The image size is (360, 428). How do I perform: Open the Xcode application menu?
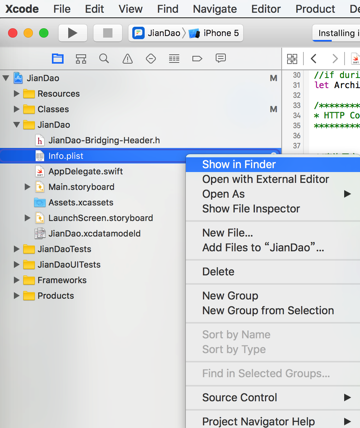pyautogui.click(x=22, y=9)
